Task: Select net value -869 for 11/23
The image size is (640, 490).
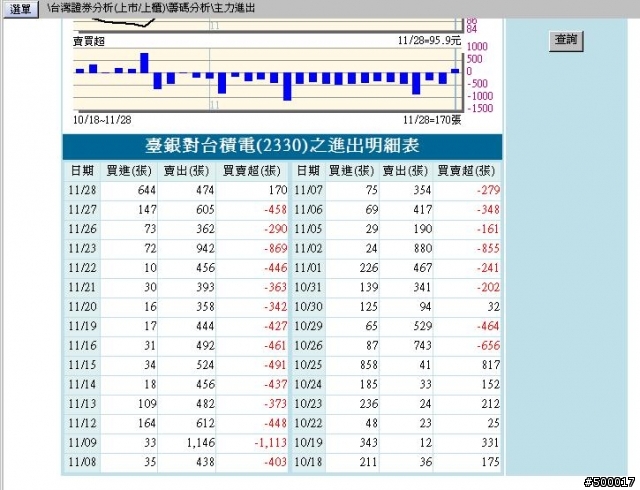Action: 275,248
